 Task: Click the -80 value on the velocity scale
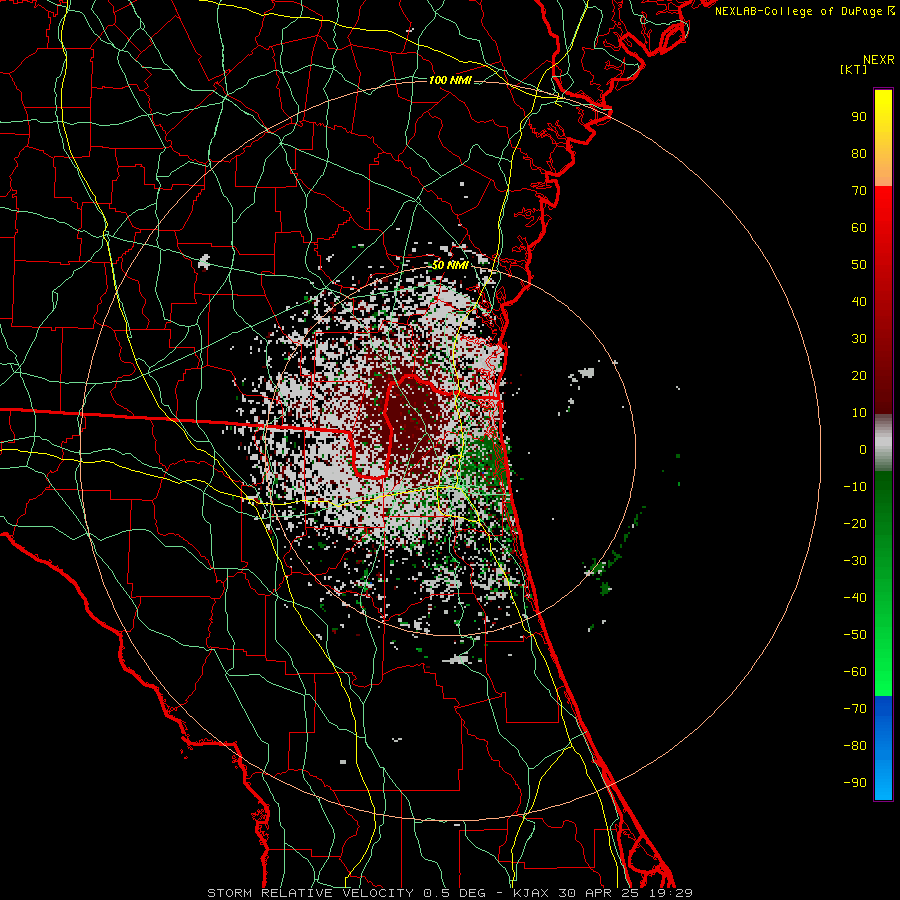click(x=855, y=746)
